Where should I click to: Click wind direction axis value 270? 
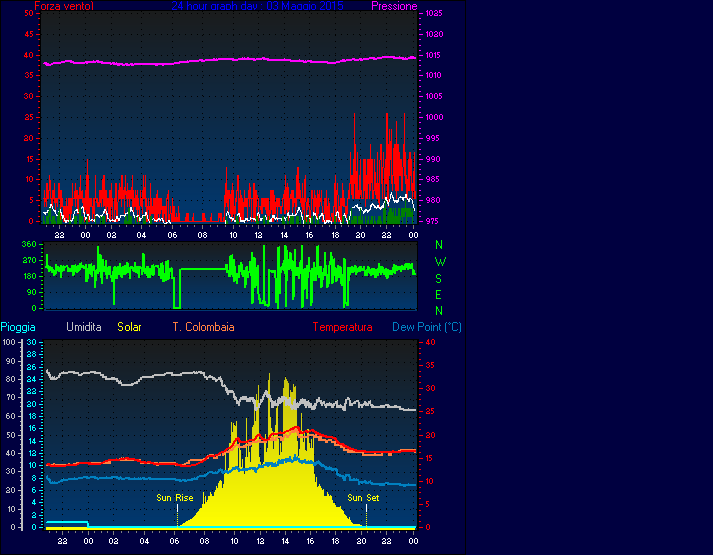29,260
